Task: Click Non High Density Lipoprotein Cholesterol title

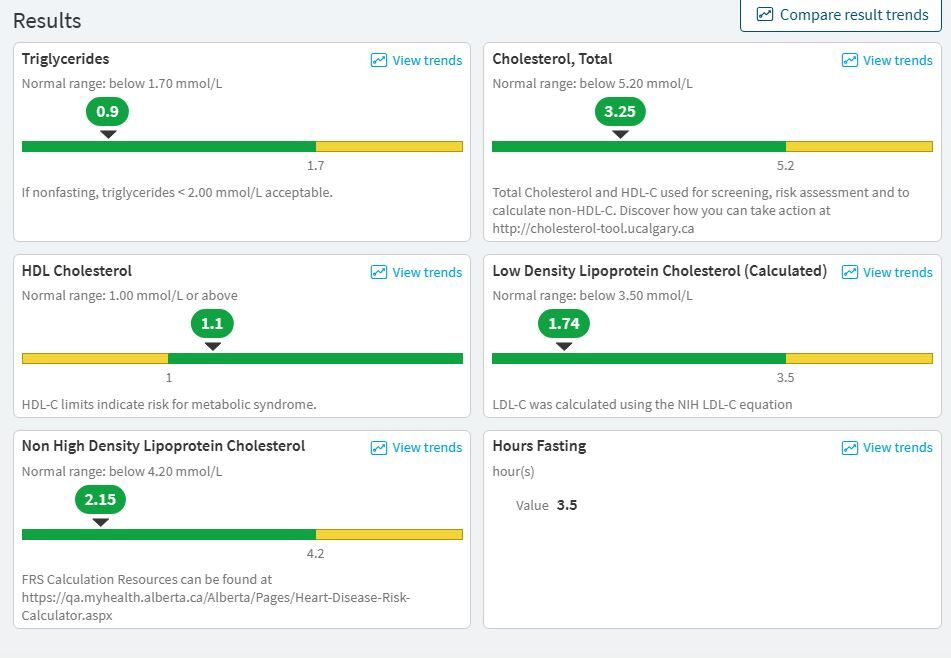Action: click(163, 446)
